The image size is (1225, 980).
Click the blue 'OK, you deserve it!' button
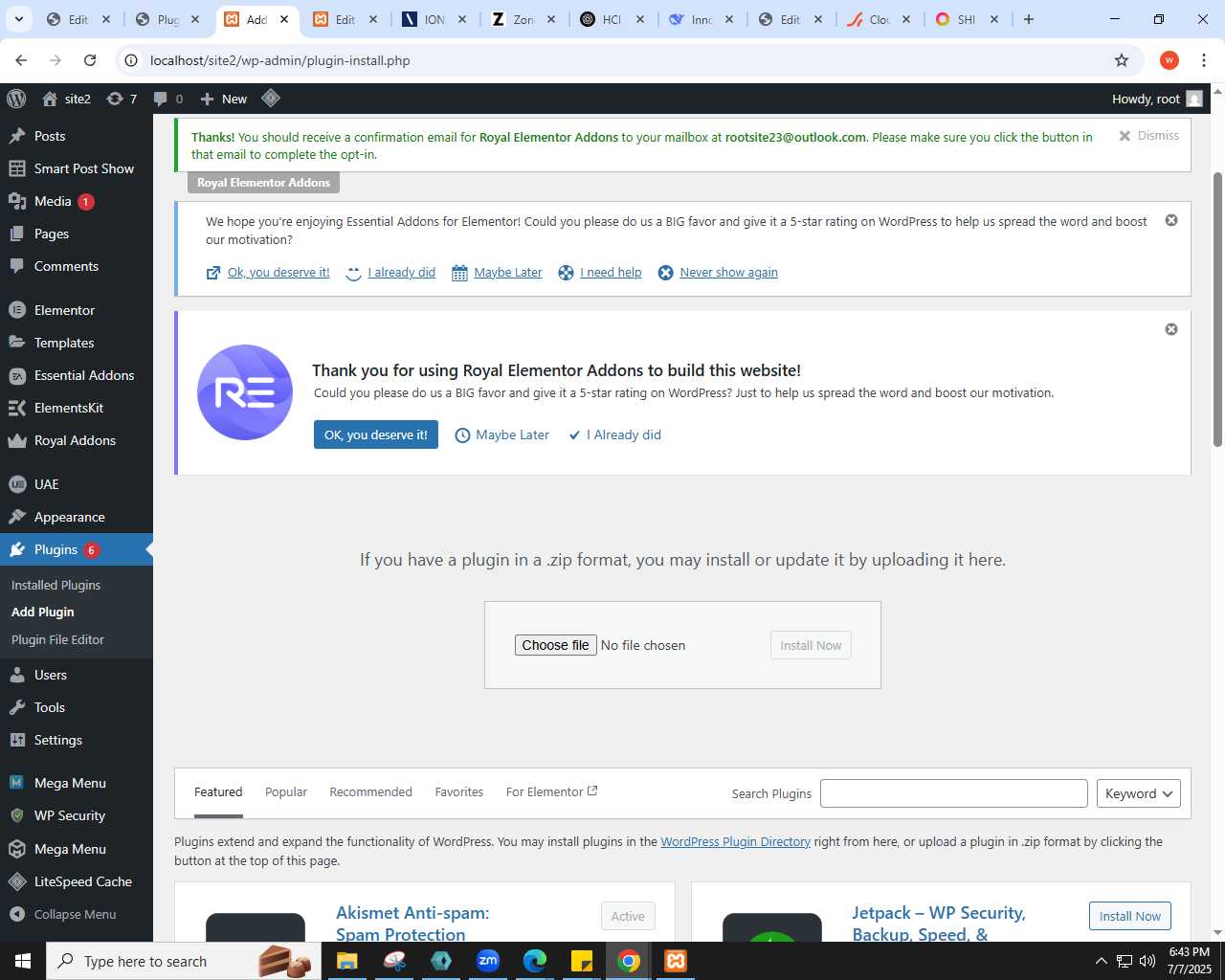tap(376, 434)
